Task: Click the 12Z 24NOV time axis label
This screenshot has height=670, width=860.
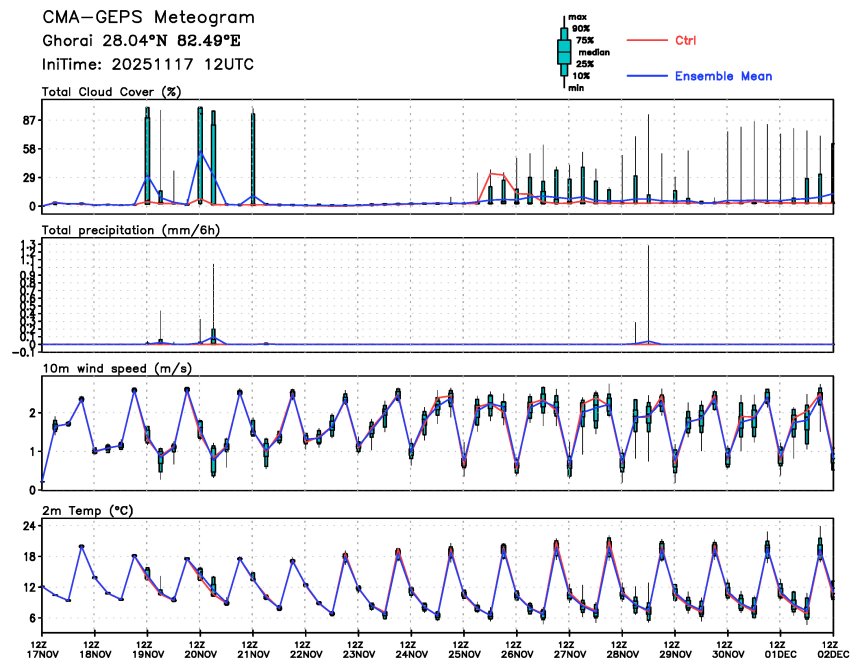Action: pos(407,651)
